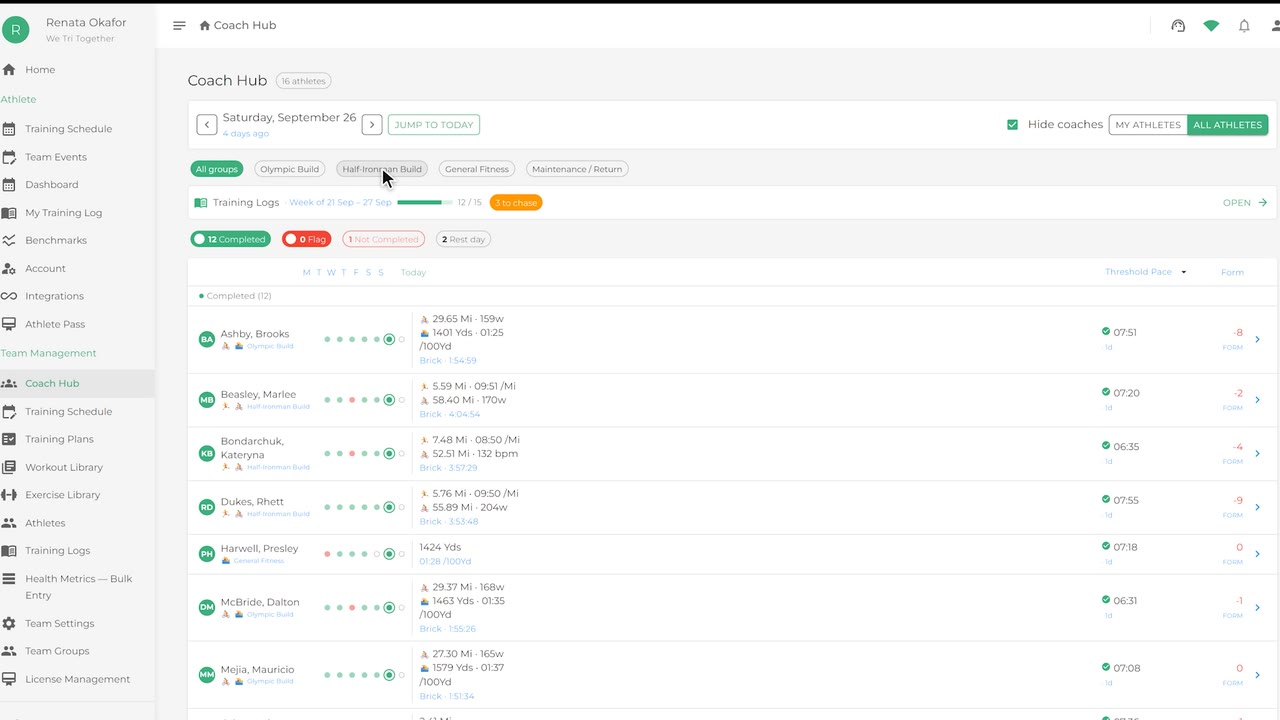Click the Exercise Library dumbbell icon

(x=9, y=495)
